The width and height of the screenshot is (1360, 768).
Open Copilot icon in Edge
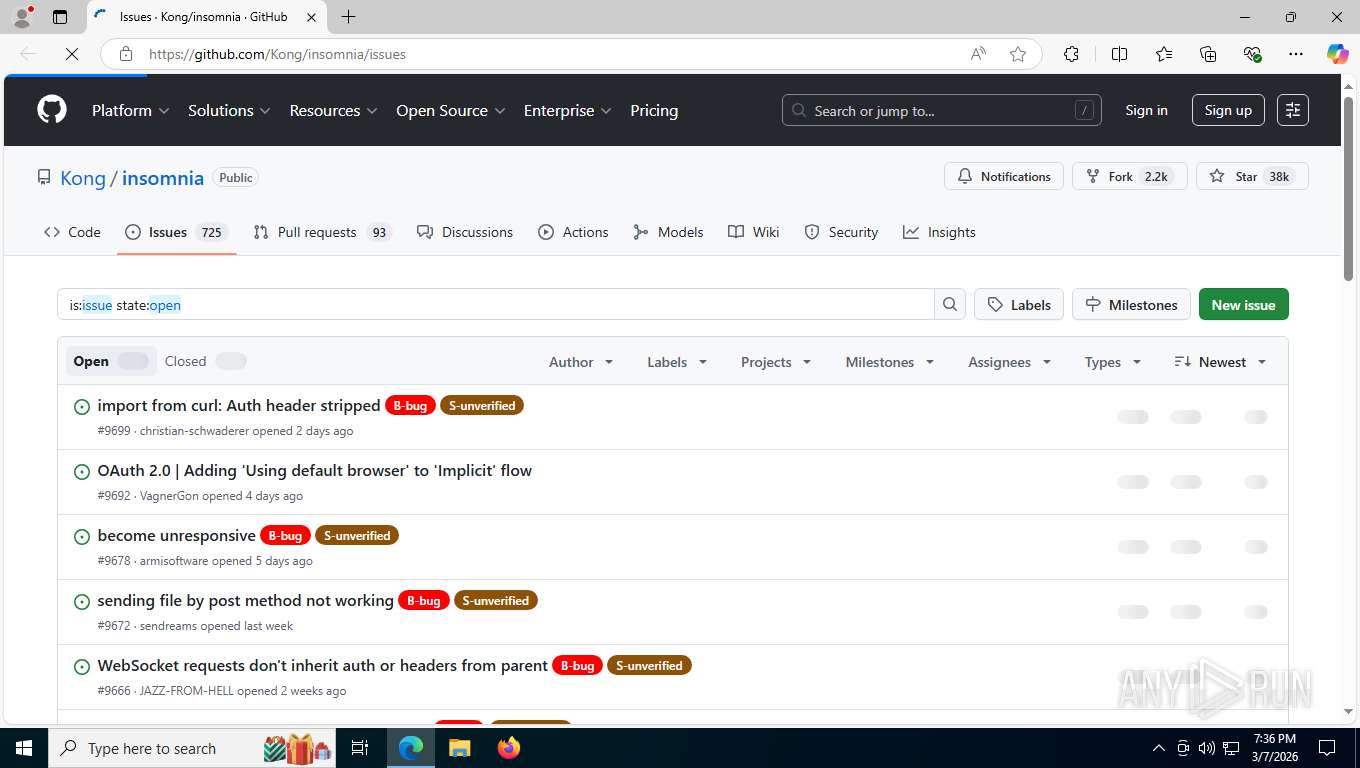coord(1337,54)
